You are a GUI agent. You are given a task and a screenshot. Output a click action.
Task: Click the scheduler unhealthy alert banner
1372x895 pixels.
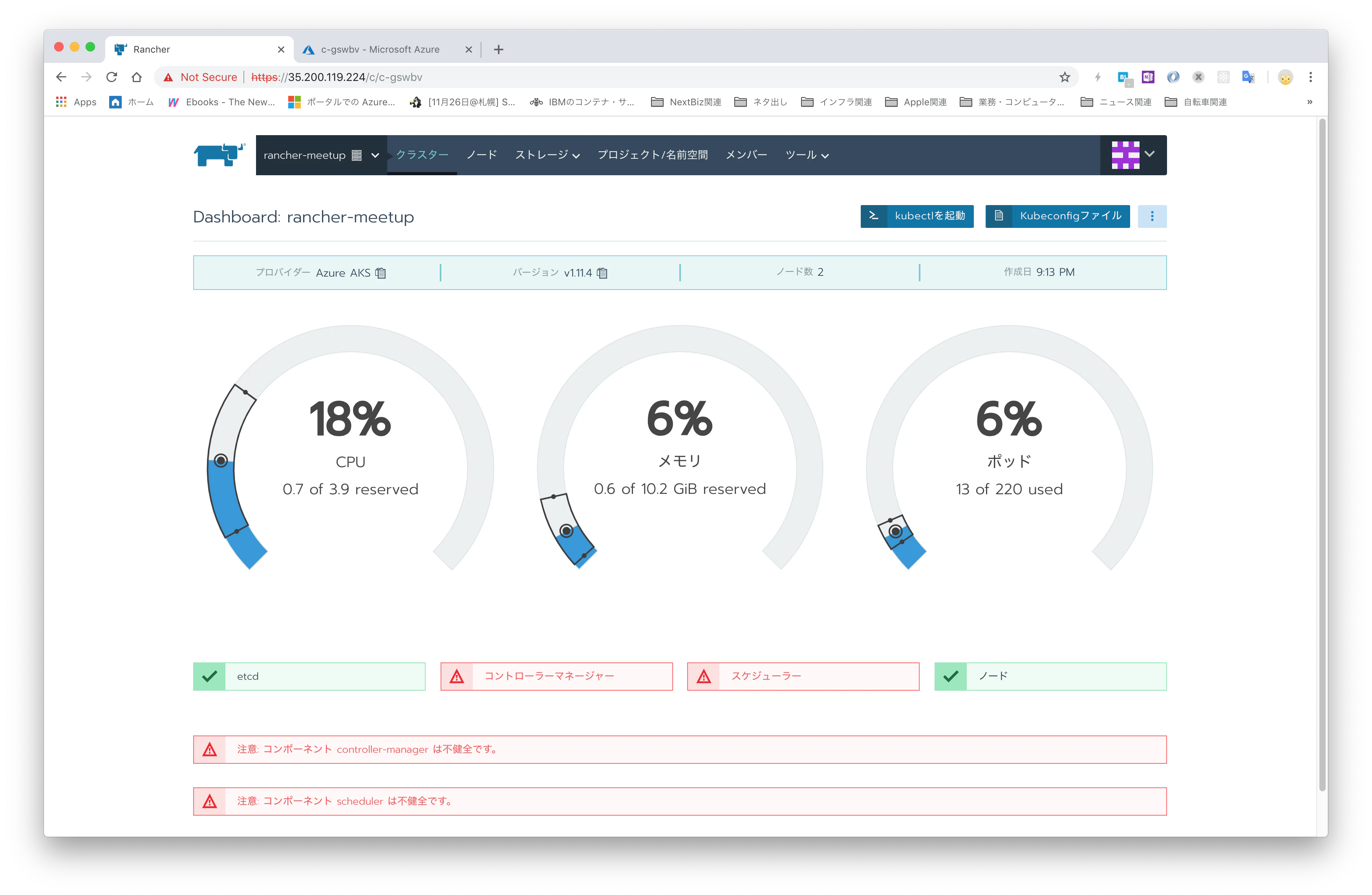click(x=680, y=801)
